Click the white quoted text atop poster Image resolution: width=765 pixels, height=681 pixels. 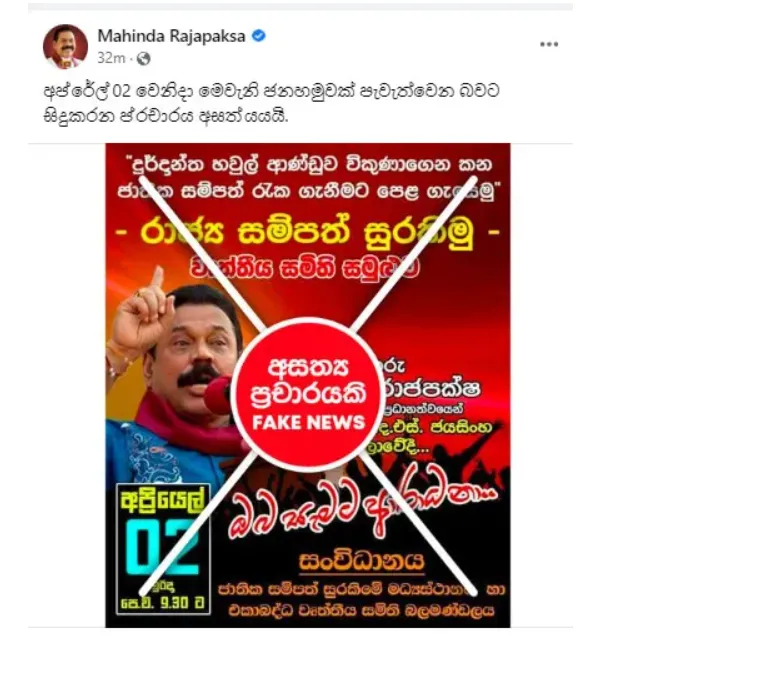pyautogui.click(x=308, y=178)
